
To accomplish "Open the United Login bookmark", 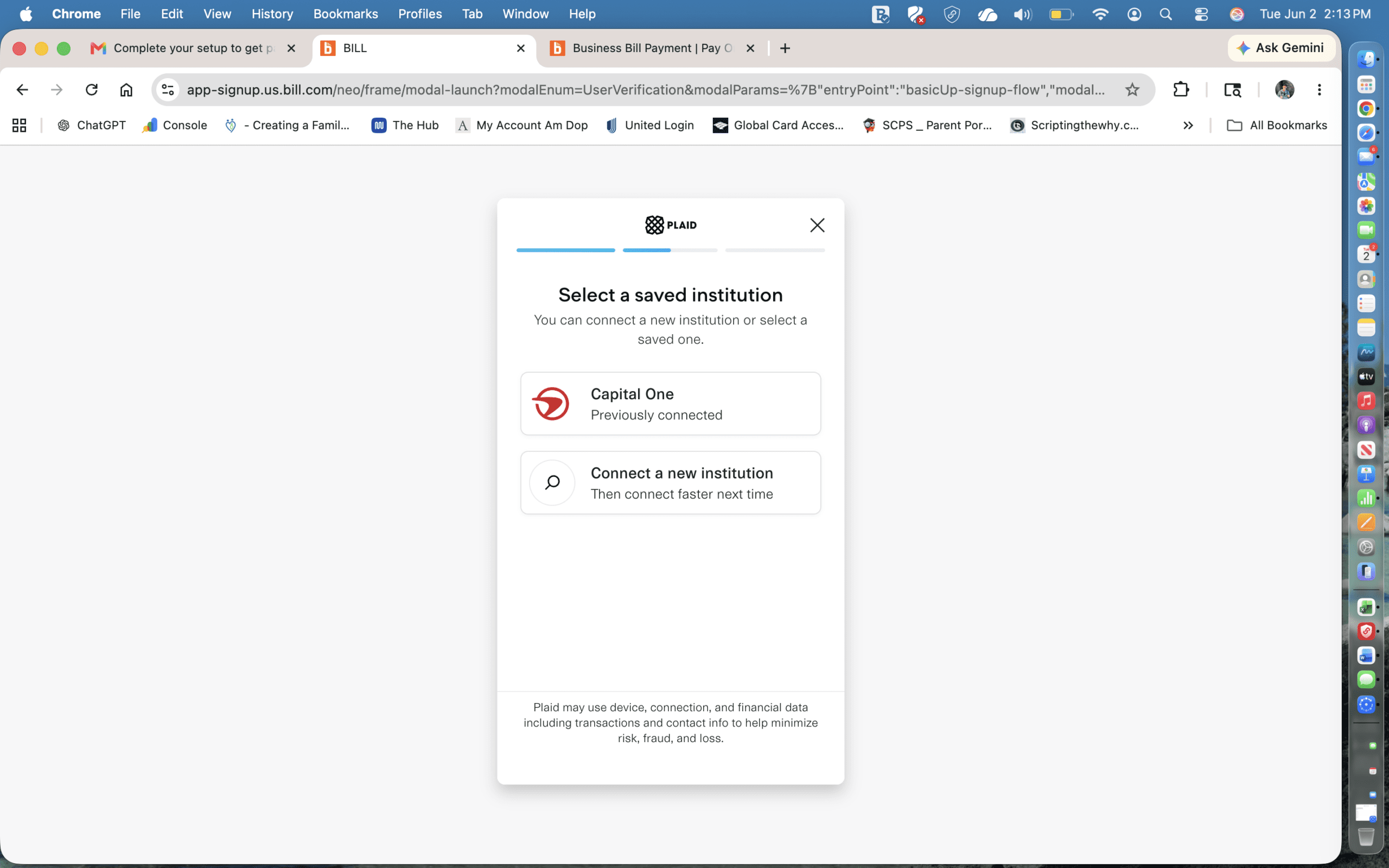I will coord(649,125).
